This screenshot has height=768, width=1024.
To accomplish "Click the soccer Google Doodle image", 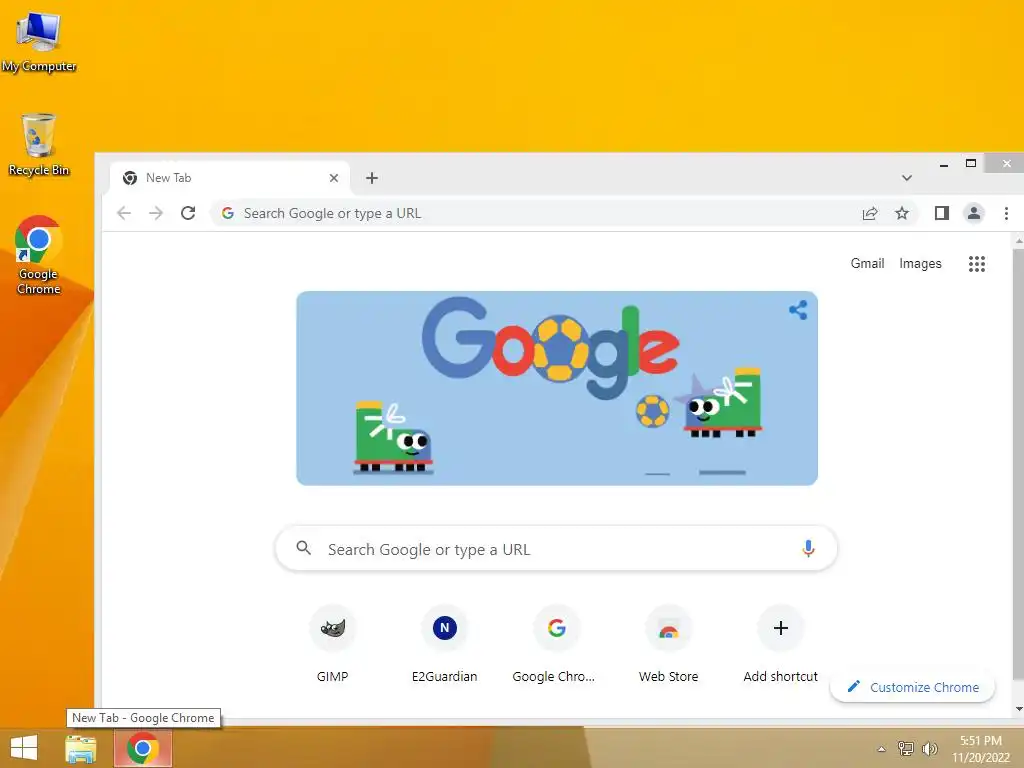I will pos(556,388).
